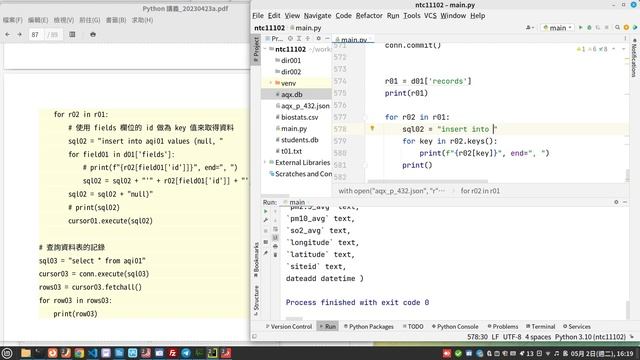Click Collapse All icon in Project panel

pyautogui.click(x=308, y=38)
